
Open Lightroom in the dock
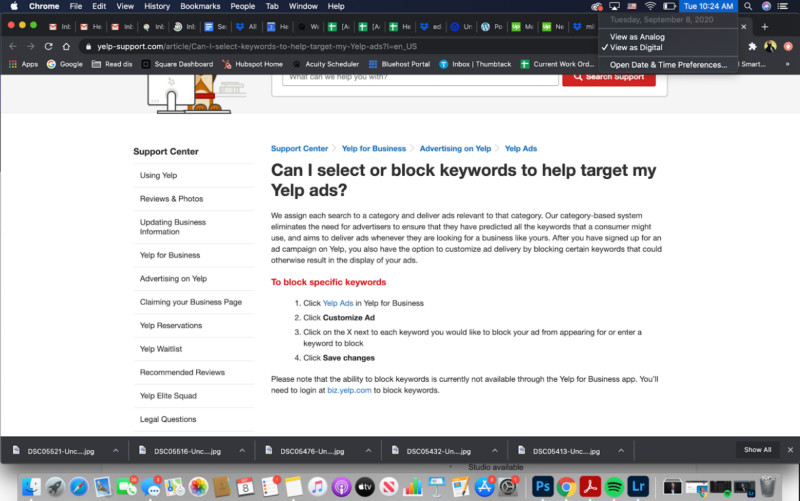tap(639, 487)
